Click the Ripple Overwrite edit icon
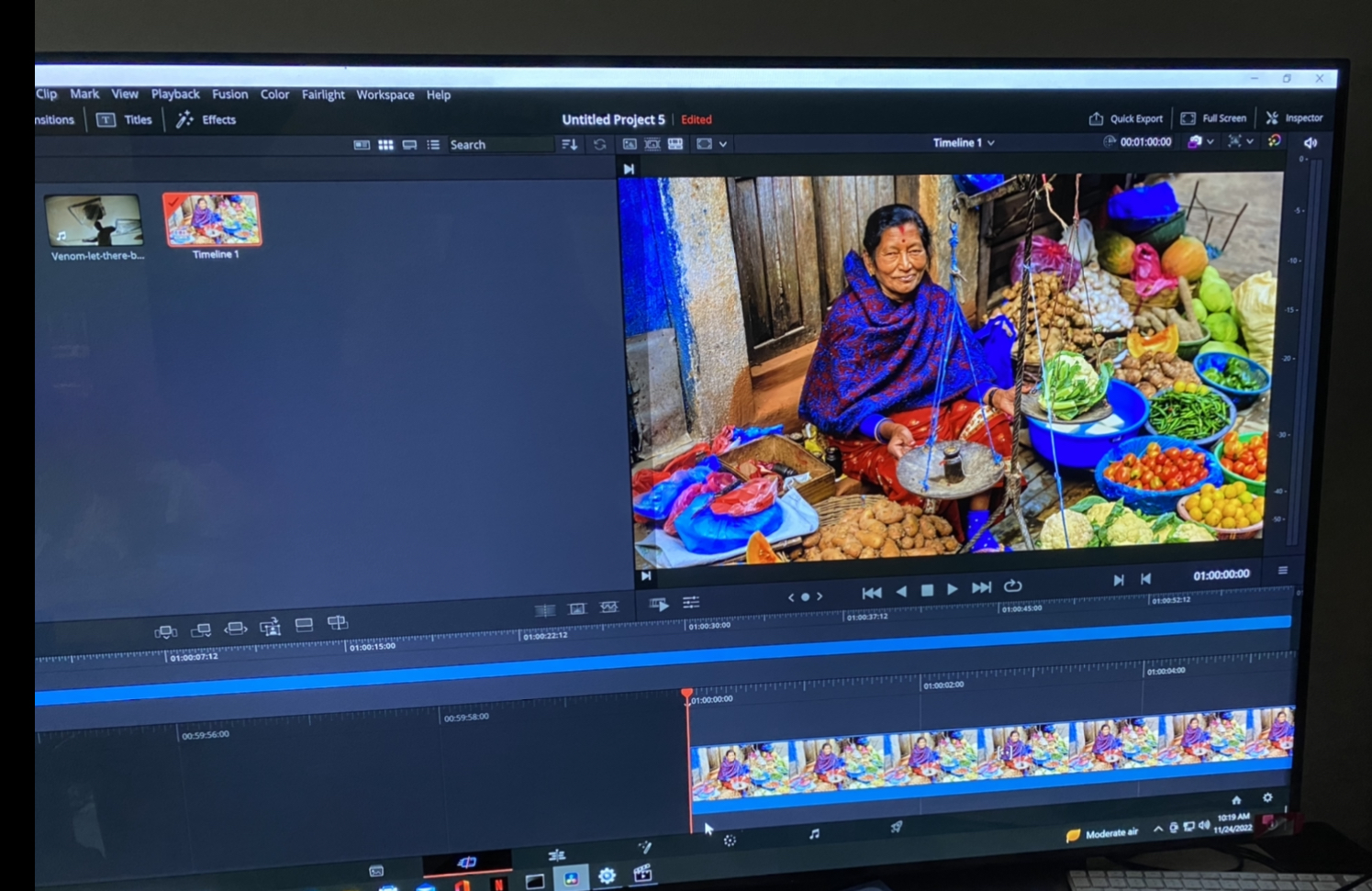 click(236, 629)
